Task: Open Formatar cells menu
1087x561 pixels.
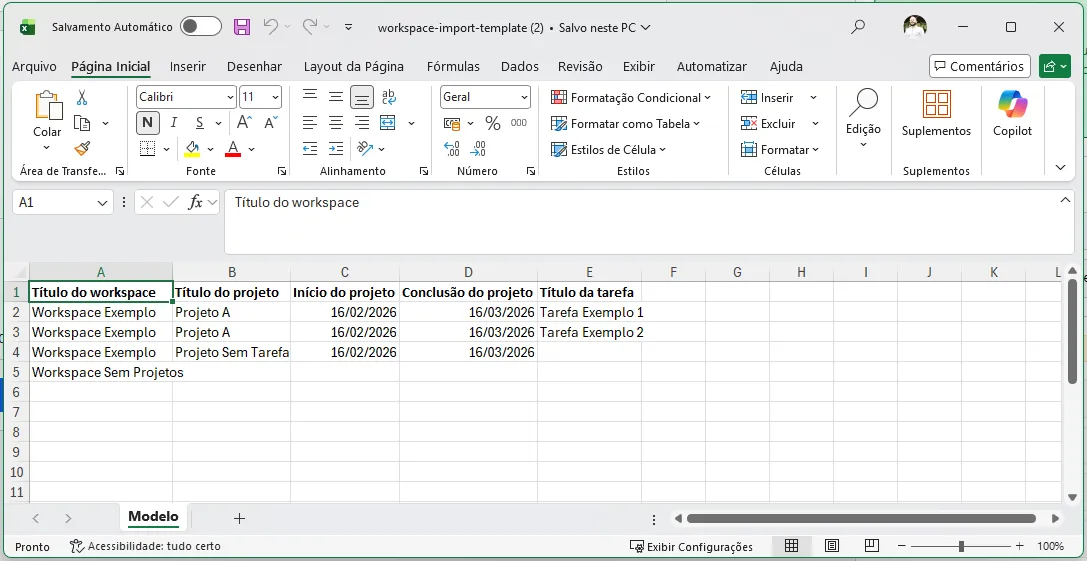Action: click(x=780, y=149)
